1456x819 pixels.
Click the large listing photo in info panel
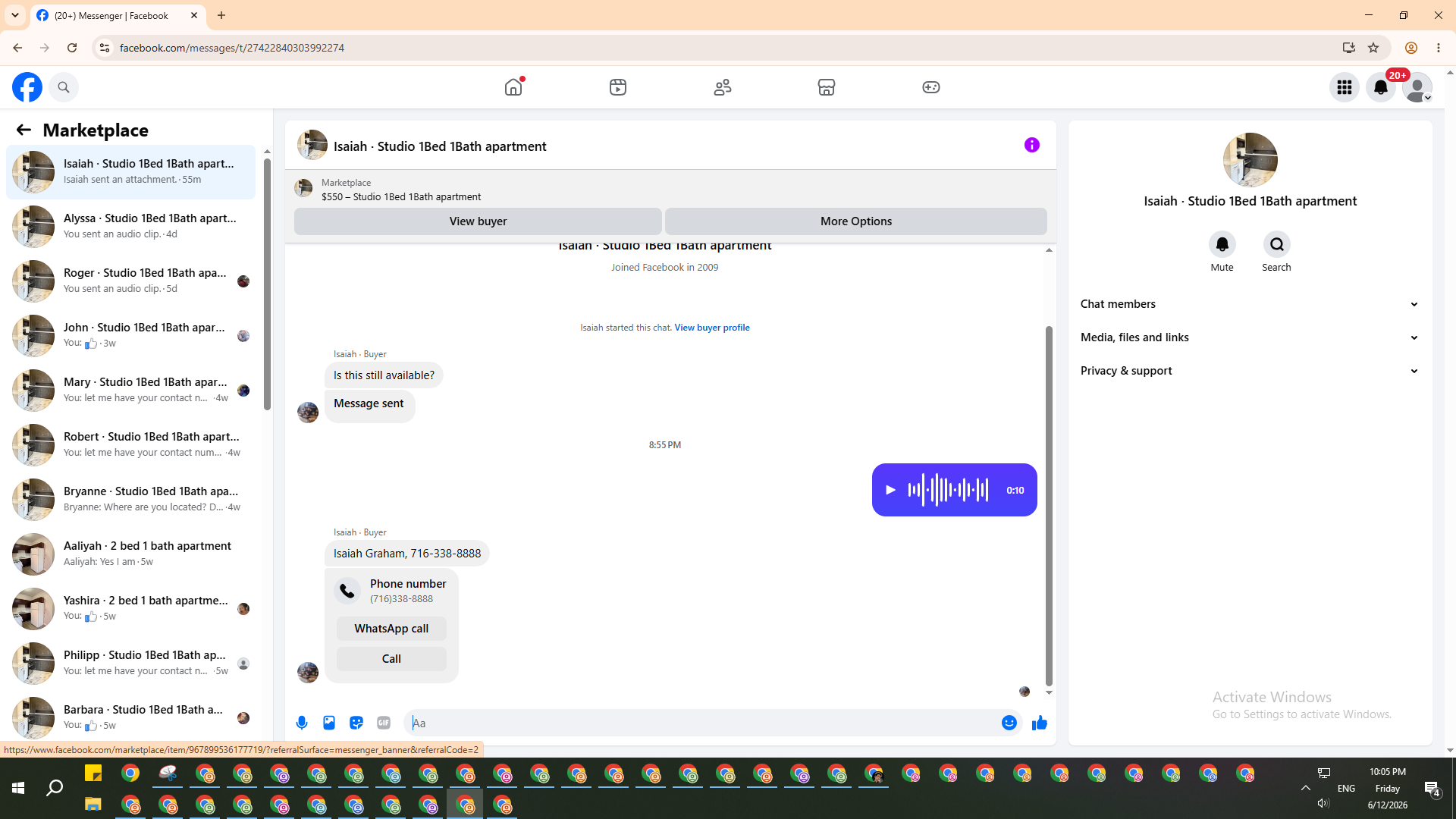point(1250,160)
